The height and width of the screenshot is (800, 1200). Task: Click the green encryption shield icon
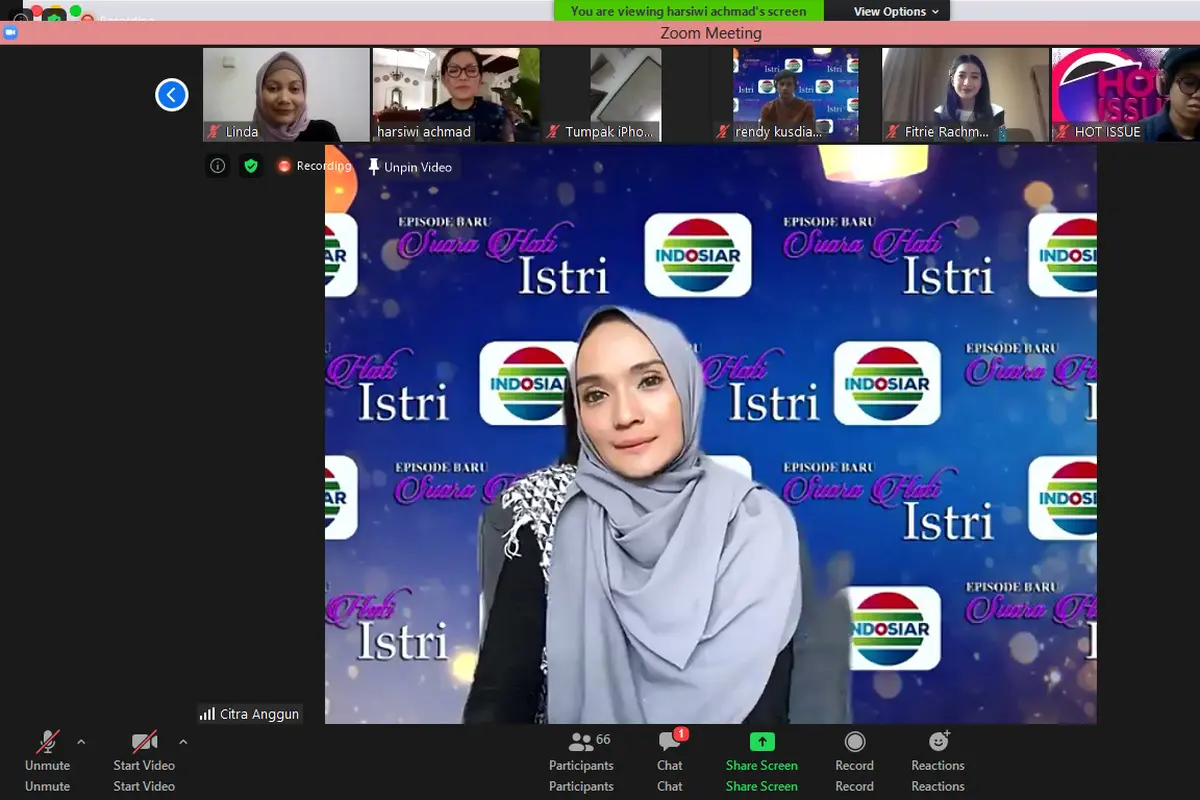pos(251,166)
